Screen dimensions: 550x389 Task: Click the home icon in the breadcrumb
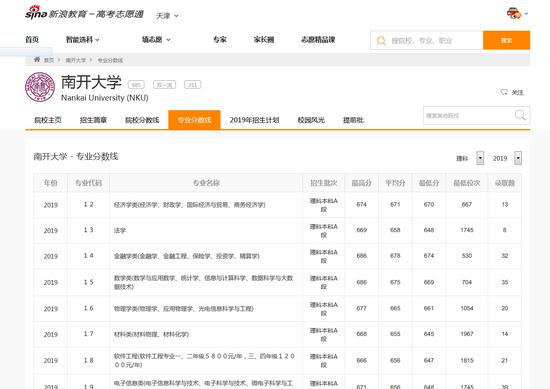pyautogui.click(x=37, y=59)
